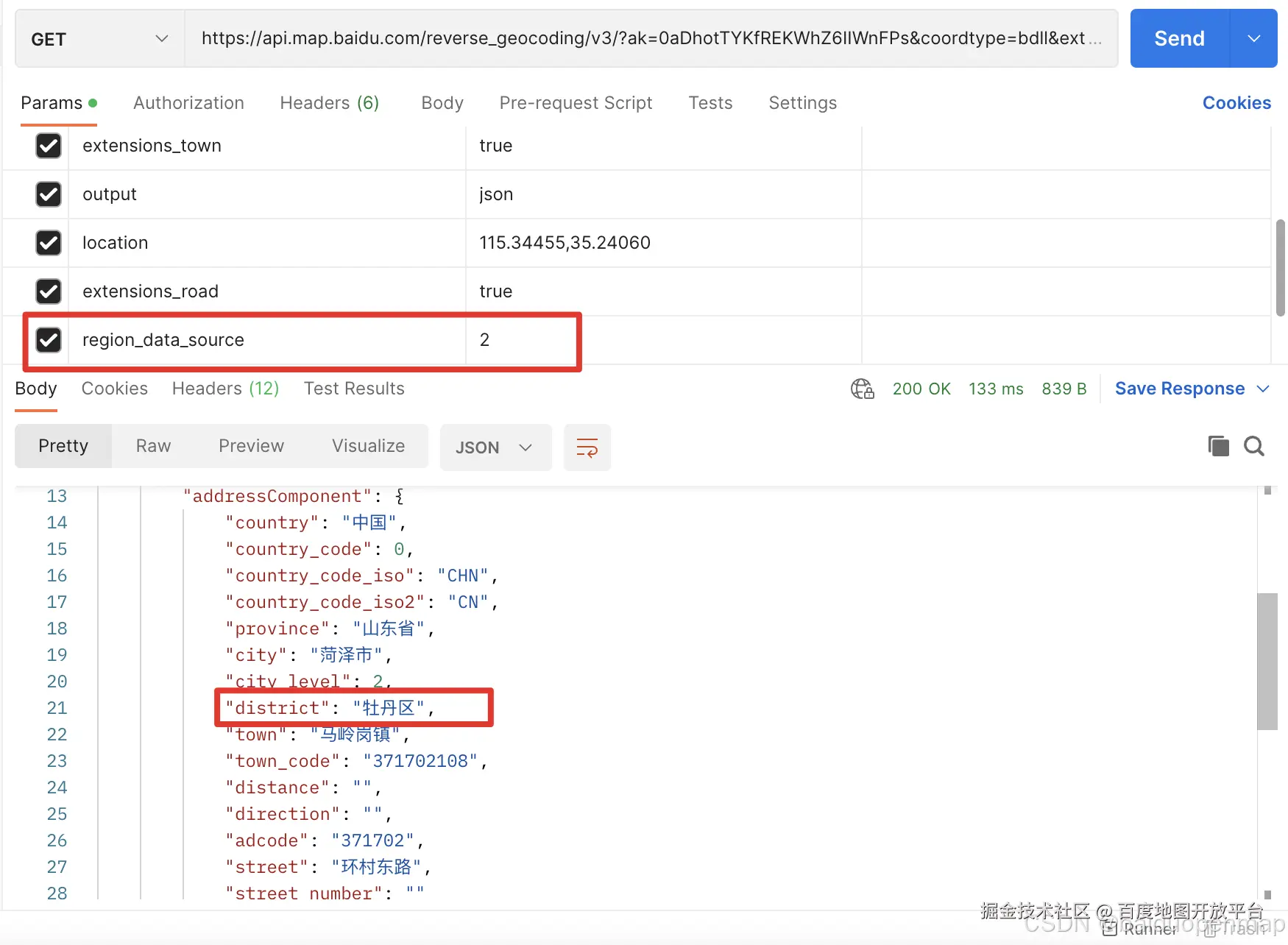1288x945 pixels.
Task: Click line number 13 in gutter
Action: [x=57, y=496]
